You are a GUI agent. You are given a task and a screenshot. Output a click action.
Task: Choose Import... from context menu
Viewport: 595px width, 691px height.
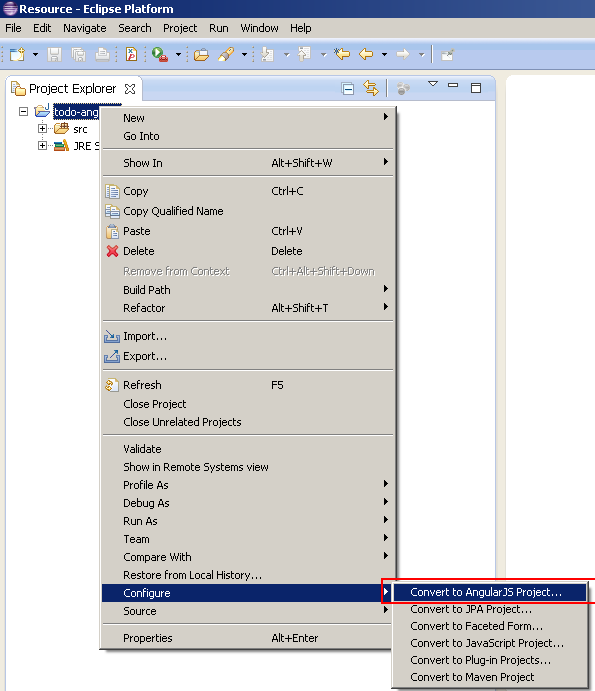click(247, 336)
